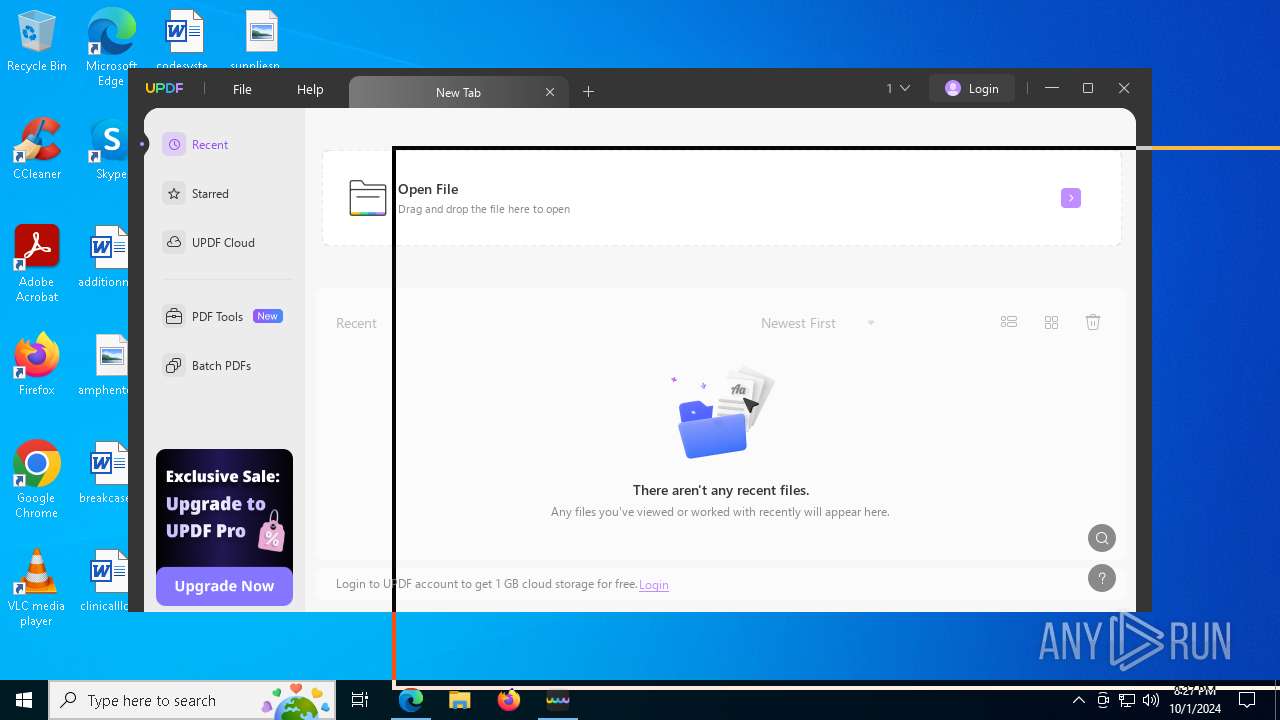
Task: Add a new tab with plus
Action: (x=589, y=92)
